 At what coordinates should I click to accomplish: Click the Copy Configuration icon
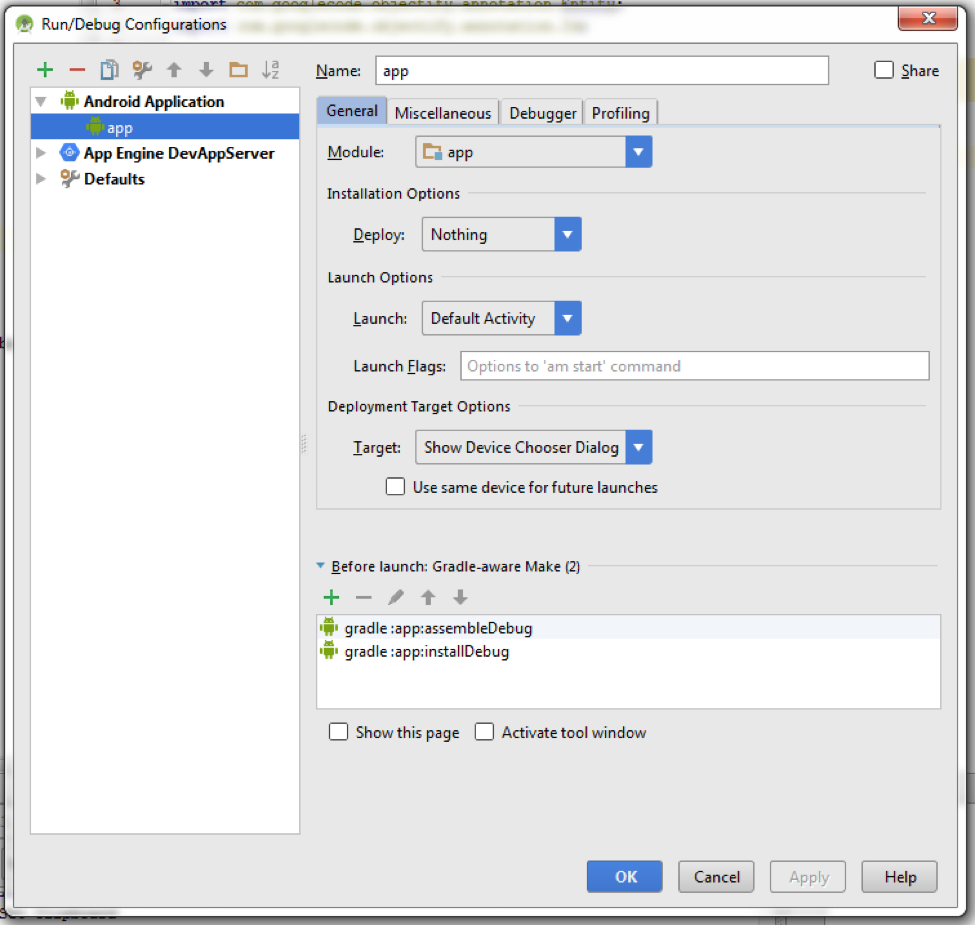coord(109,70)
